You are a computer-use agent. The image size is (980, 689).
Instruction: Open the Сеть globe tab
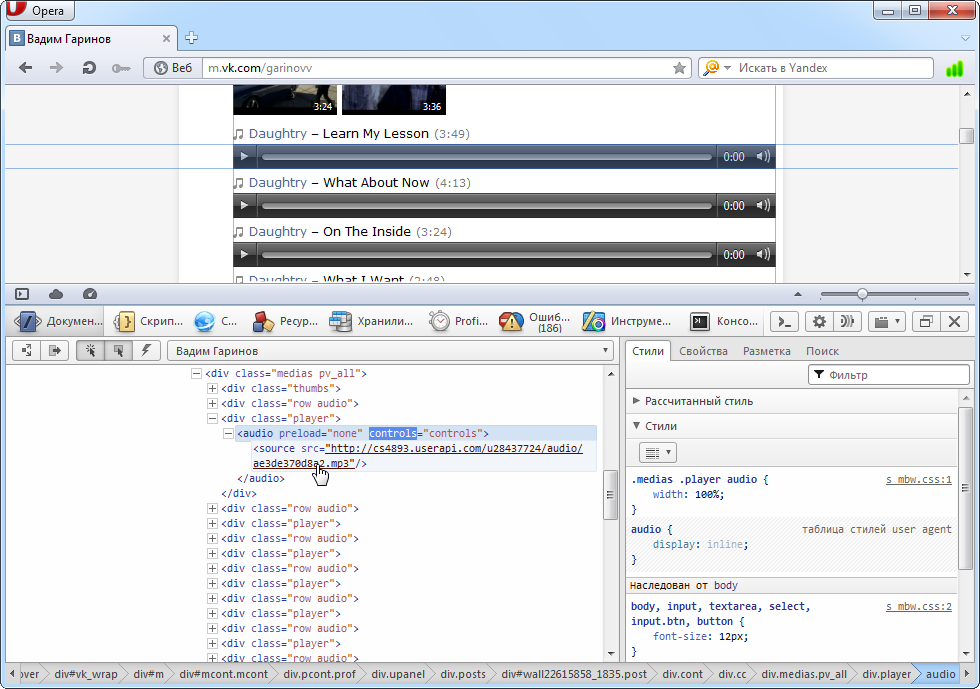pyautogui.click(x=216, y=321)
